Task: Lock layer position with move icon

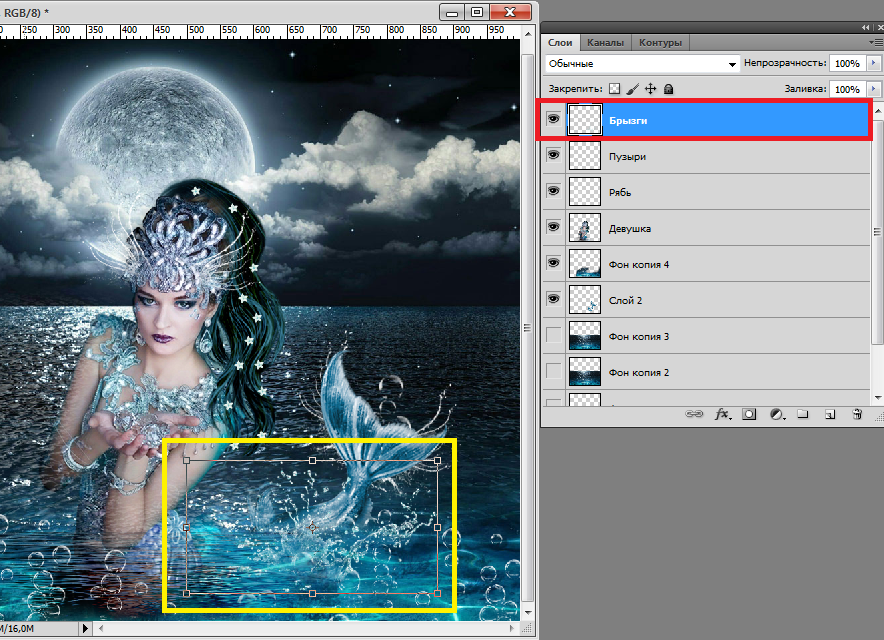Action: click(650, 89)
